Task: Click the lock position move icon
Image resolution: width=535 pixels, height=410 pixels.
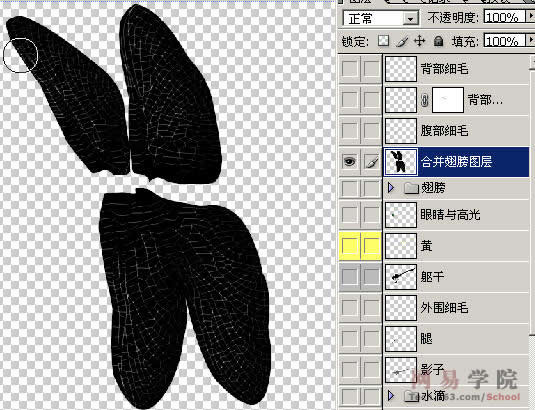Action: [419, 41]
